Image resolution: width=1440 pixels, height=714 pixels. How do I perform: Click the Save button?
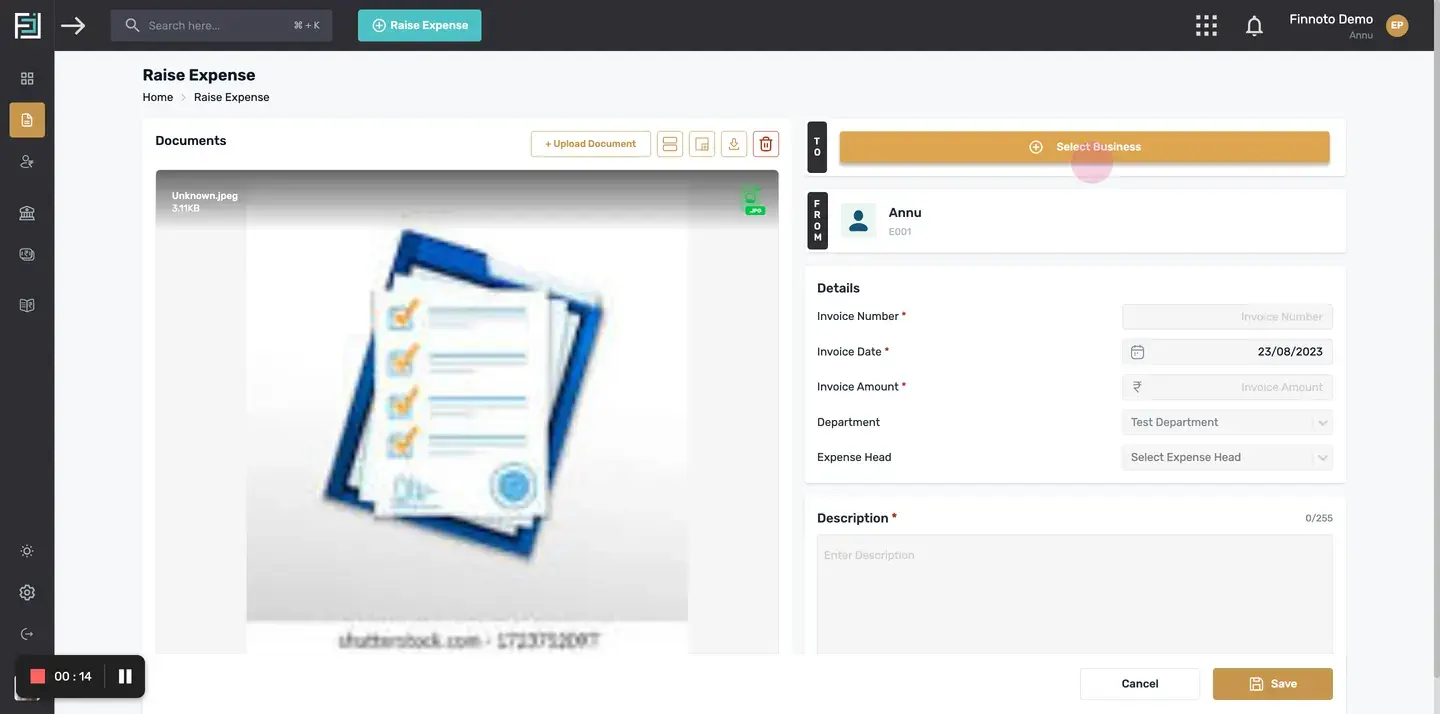click(x=1273, y=684)
